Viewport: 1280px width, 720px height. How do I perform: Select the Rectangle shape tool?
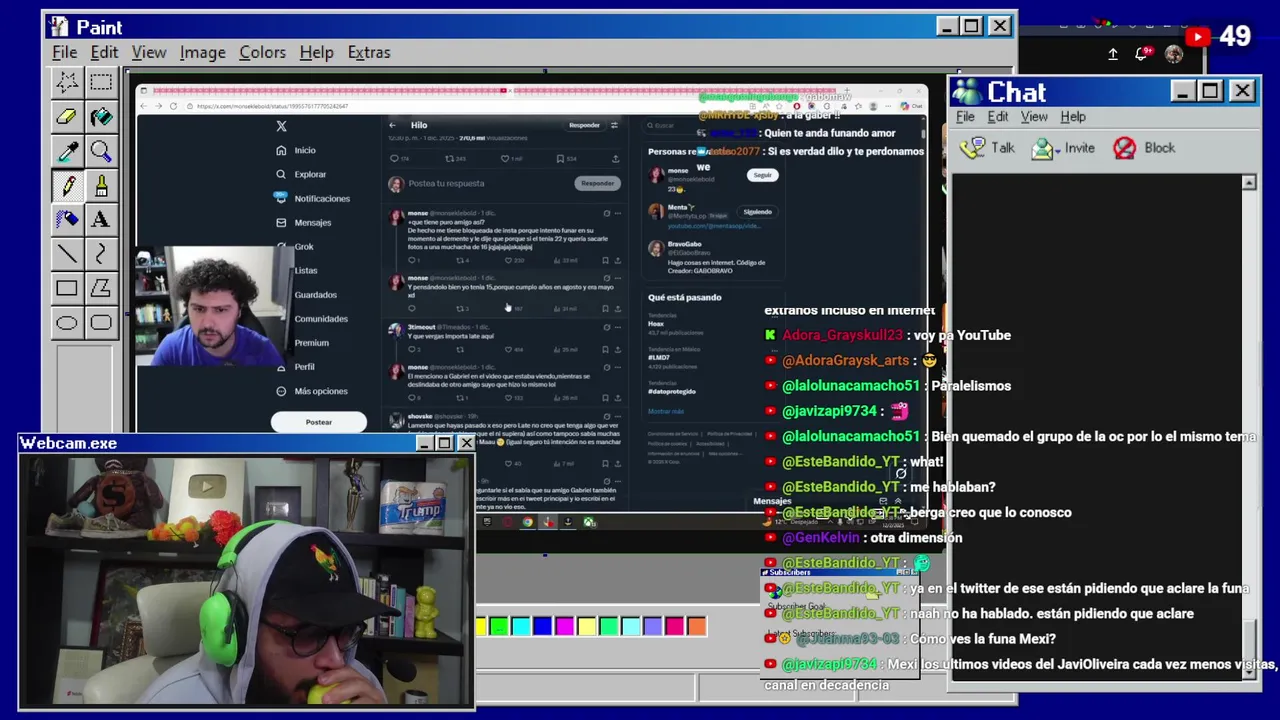point(67,289)
